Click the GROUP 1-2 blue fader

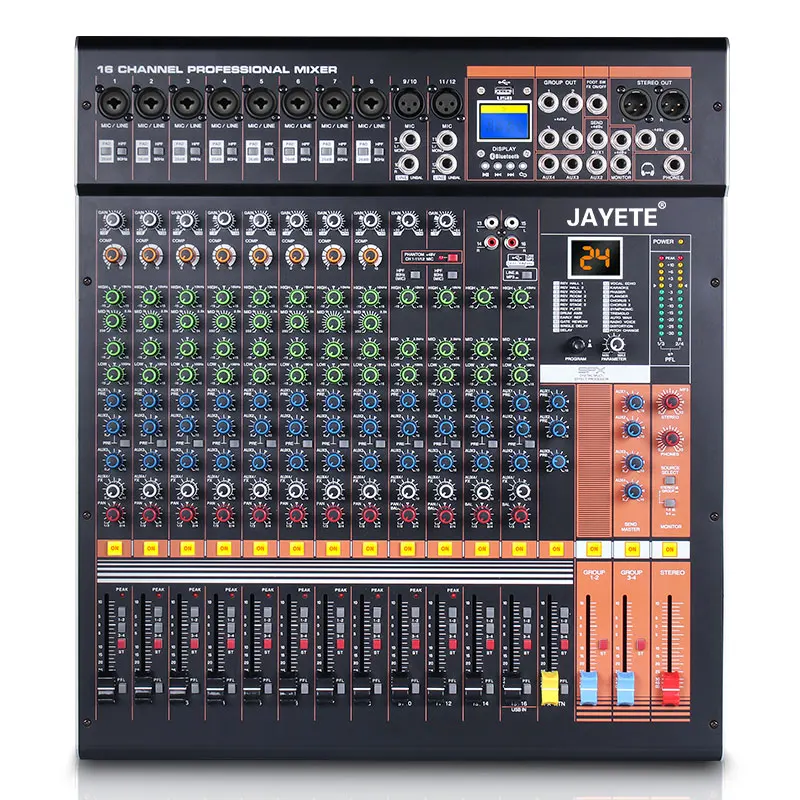(588, 688)
